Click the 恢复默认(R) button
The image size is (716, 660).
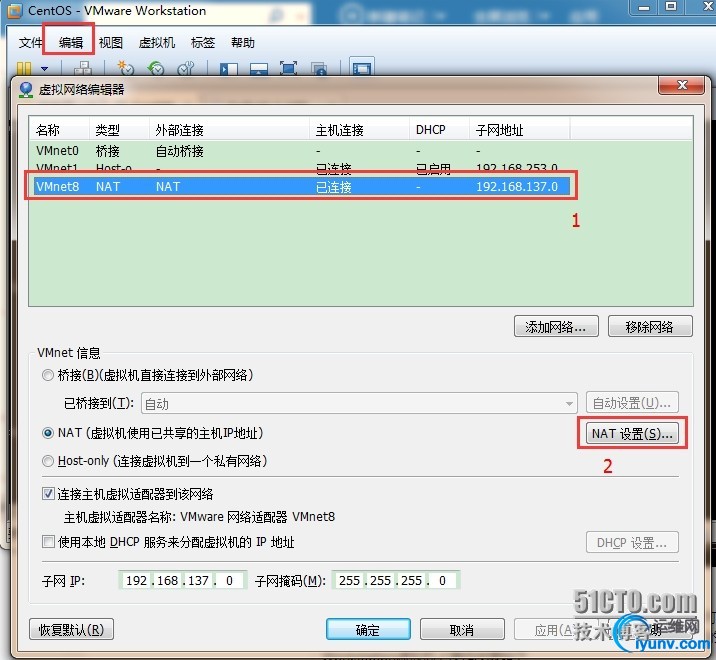pyautogui.click(x=71, y=630)
